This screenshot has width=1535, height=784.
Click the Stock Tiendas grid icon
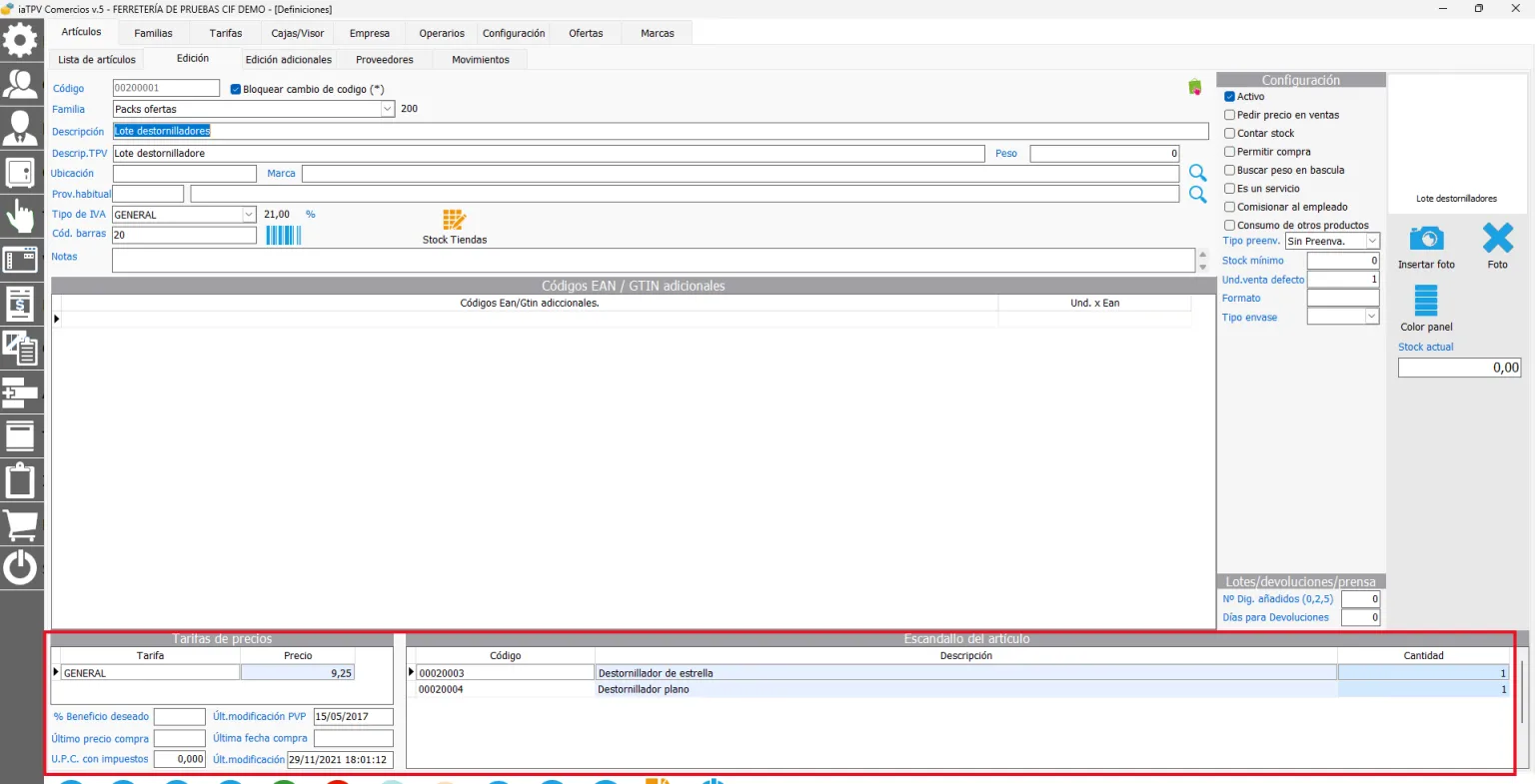455,220
